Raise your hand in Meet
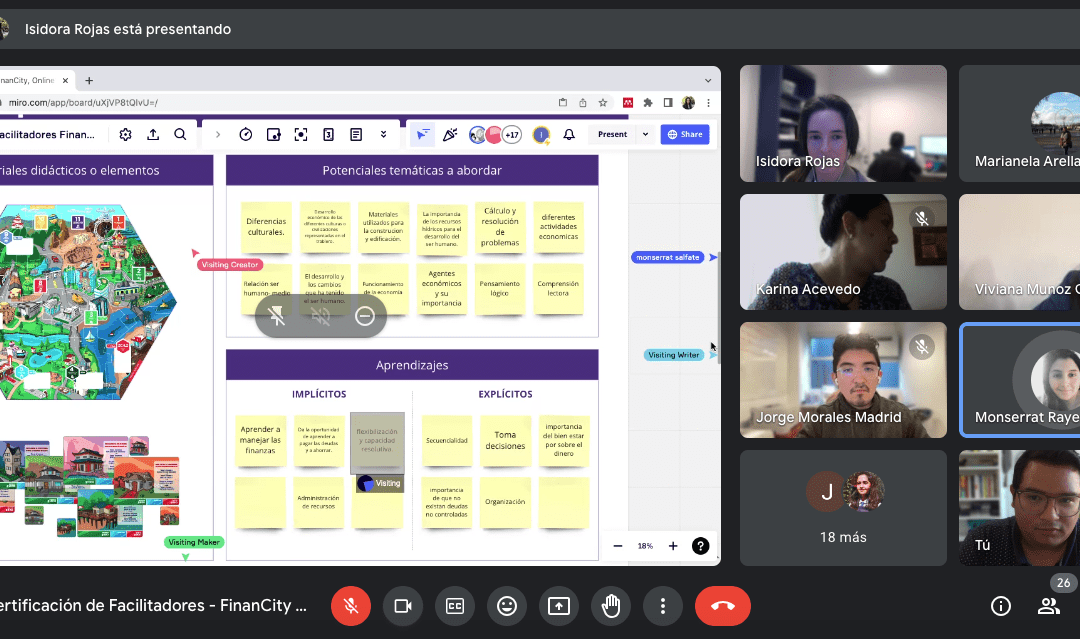 [x=611, y=606]
